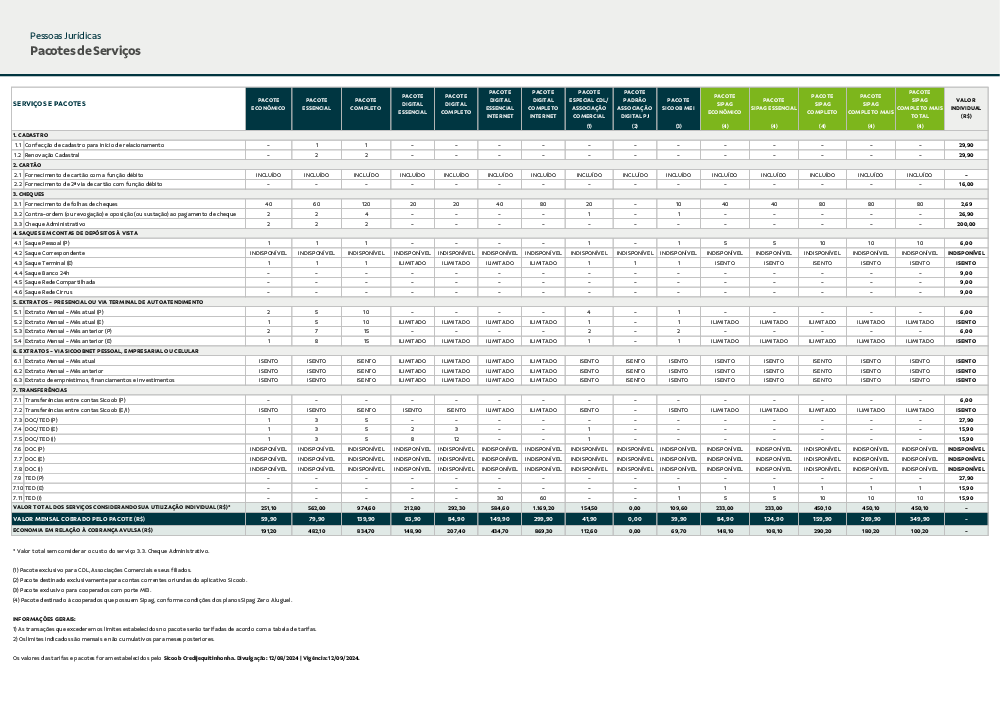The image size is (1000, 707).
Task: Click the Pacote Essencial column header
Action: [316, 104]
